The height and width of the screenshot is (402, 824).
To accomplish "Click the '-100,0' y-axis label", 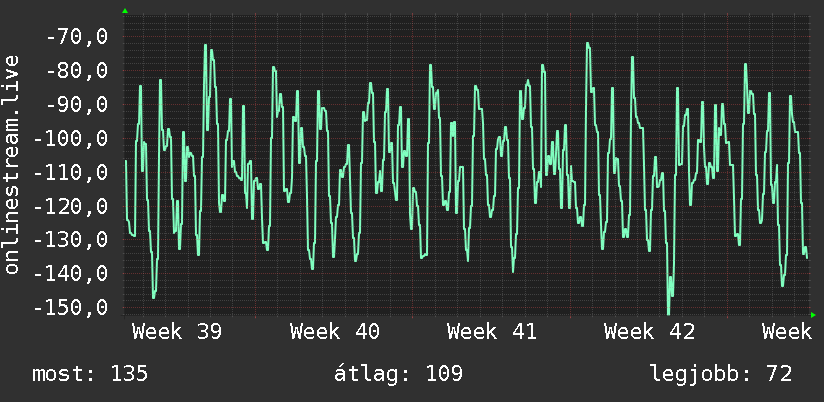I will coord(70,139).
